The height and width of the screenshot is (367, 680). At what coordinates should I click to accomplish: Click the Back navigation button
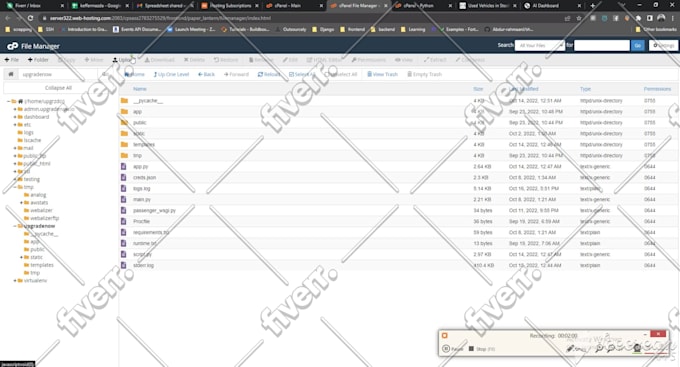pyautogui.click(x=206, y=75)
